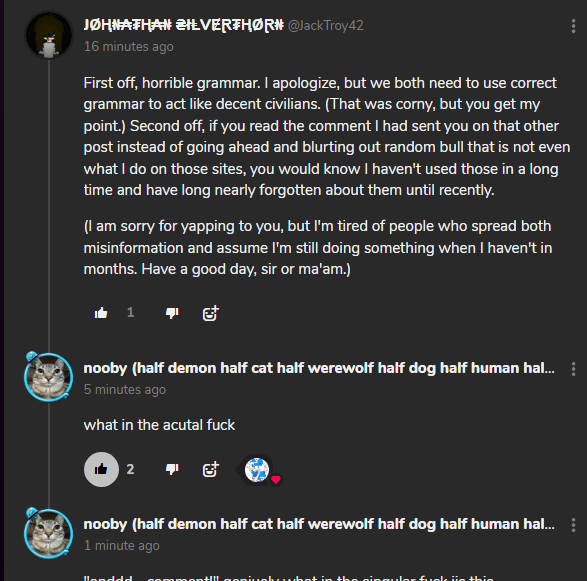Toggle thumbs up on 'what in the acutal' comment

tap(101, 469)
